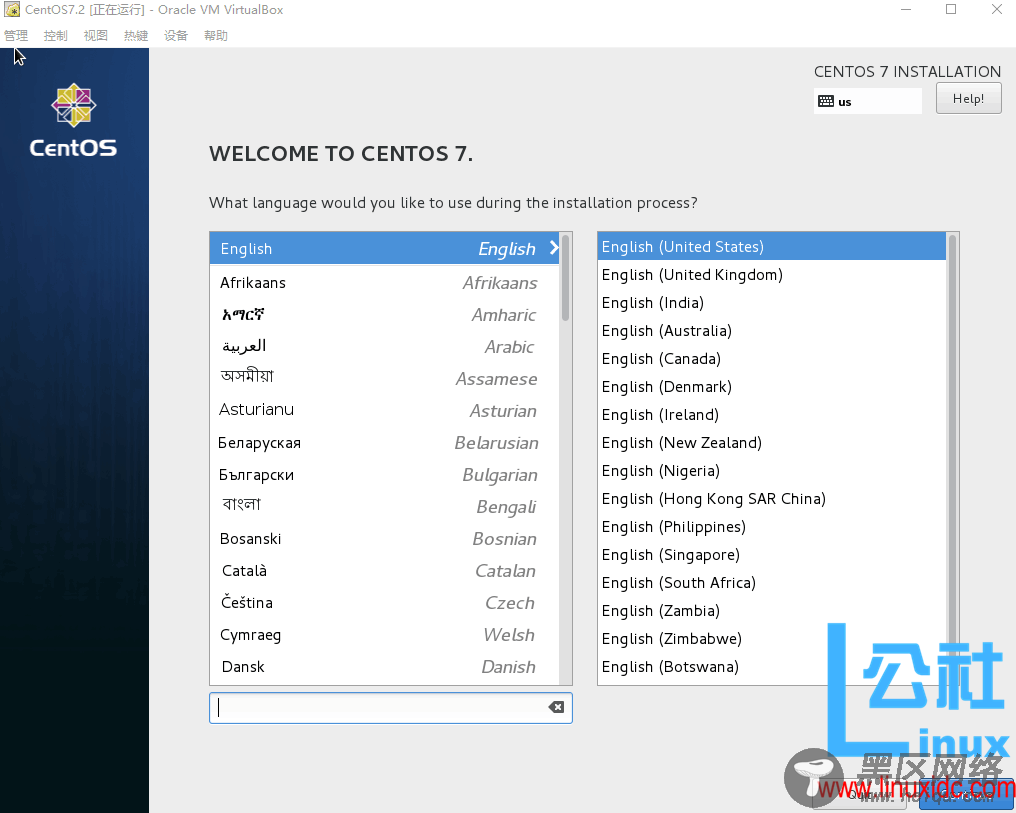1016x813 pixels.
Task: Select Bengali in the language list
Action: [384, 506]
